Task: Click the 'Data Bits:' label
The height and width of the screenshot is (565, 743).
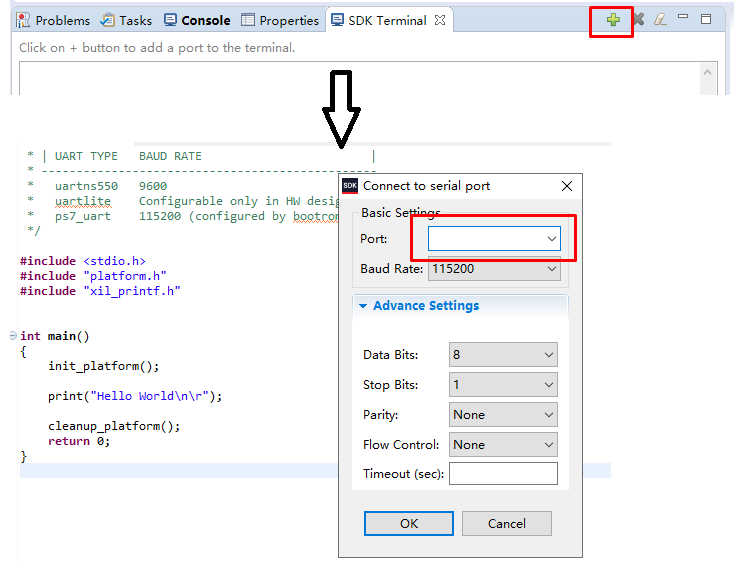Action: coord(390,355)
